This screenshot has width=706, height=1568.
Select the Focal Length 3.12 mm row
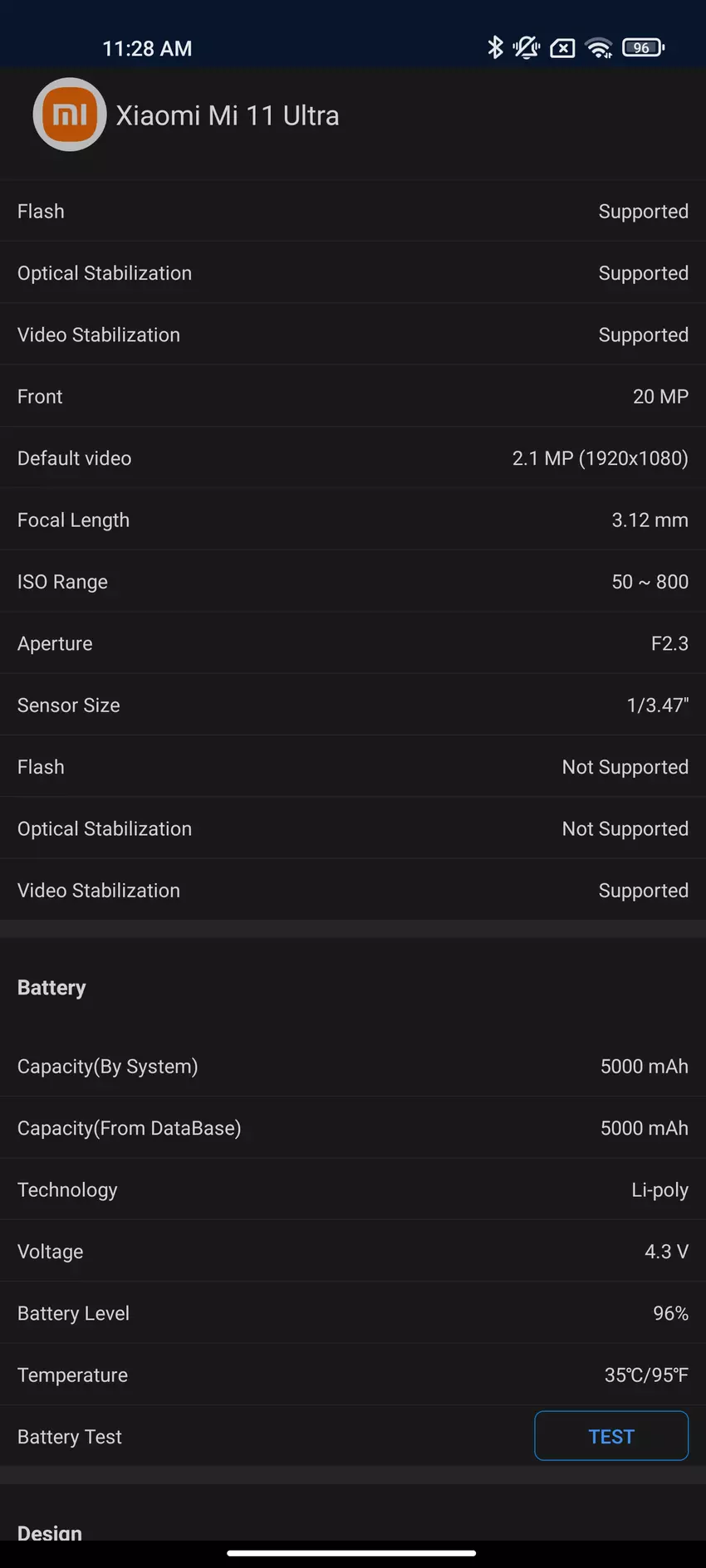pos(353,520)
